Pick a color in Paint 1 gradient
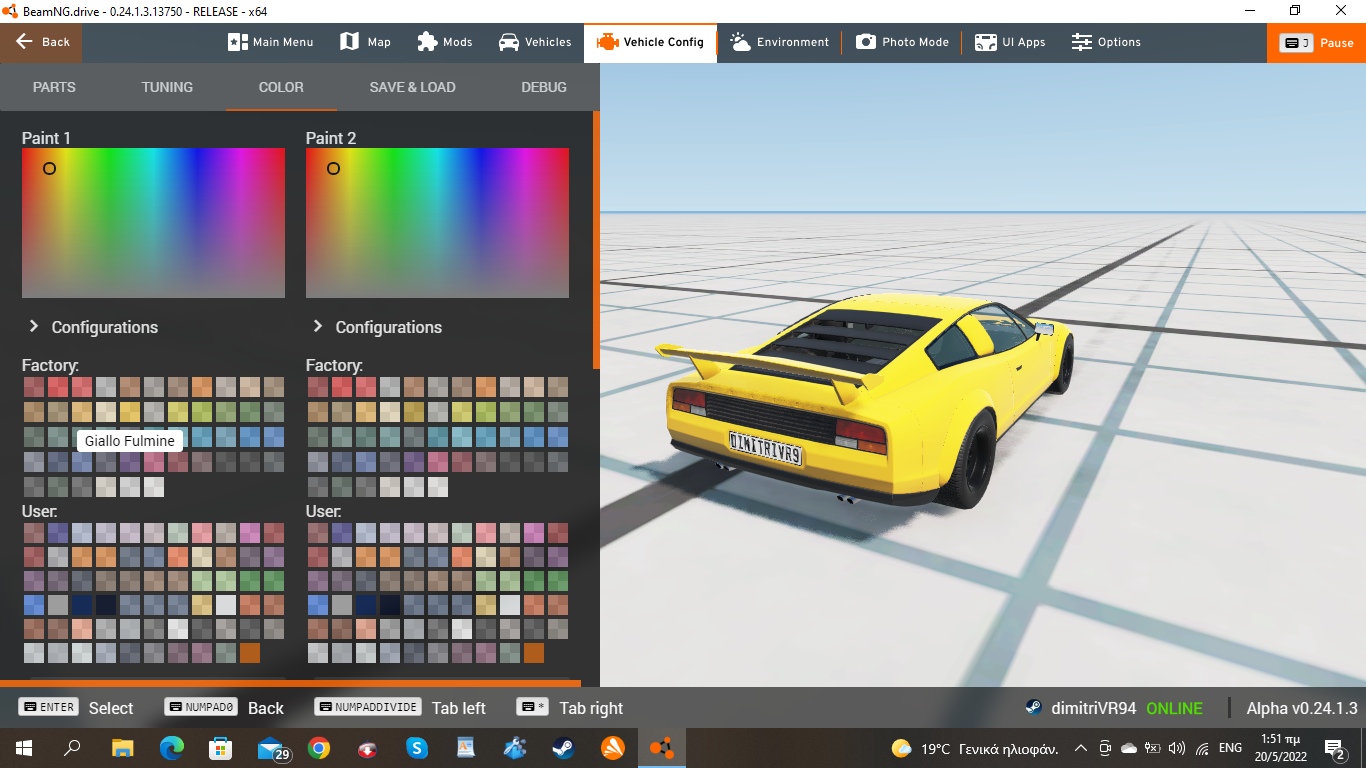Image resolution: width=1366 pixels, height=768 pixels. [153, 223]
